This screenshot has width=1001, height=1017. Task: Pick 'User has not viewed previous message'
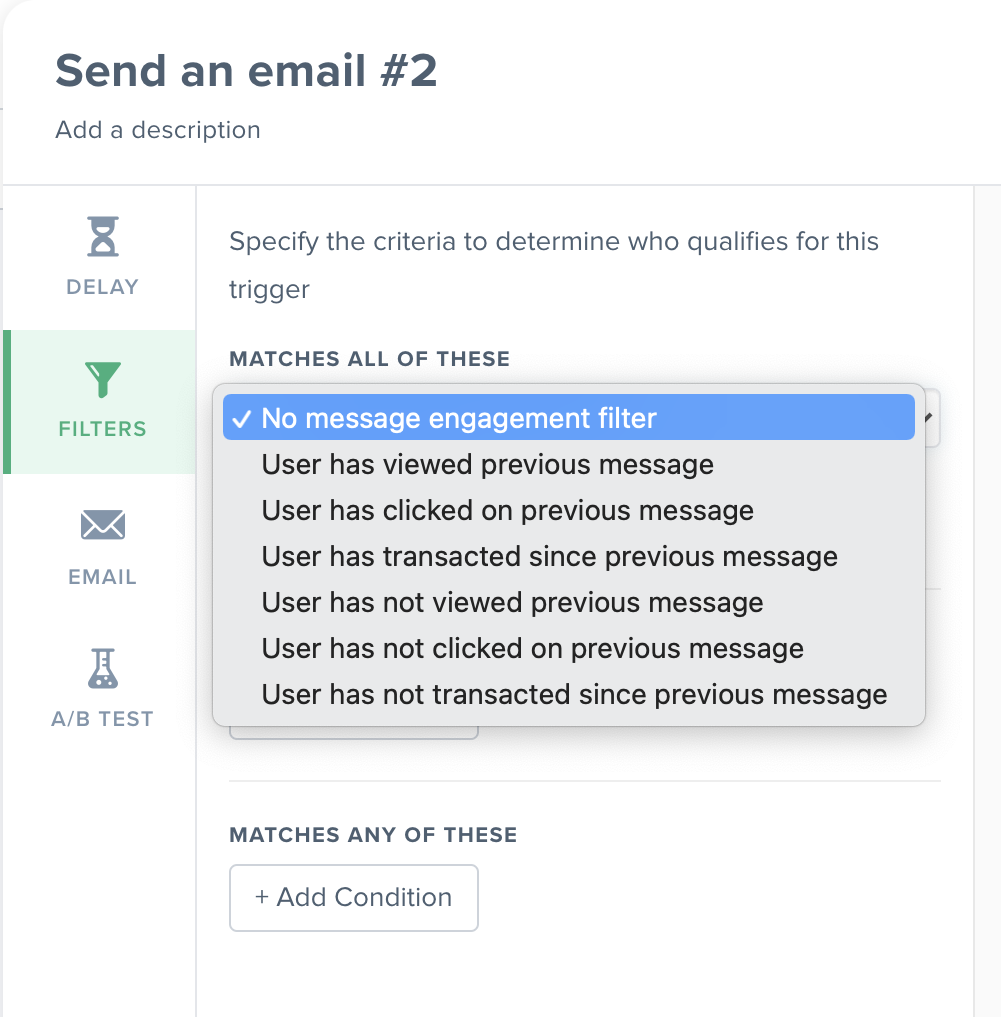click(x=569, y=603)
